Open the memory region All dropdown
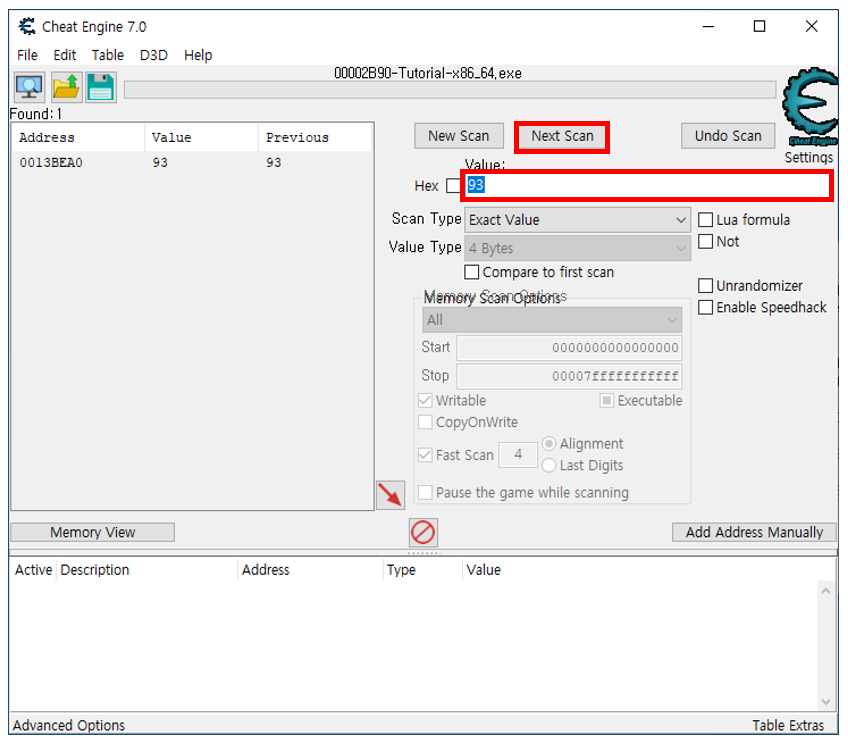Image resolution: width=848 pixels, height=746 pixels. click(x=552, y=320)
